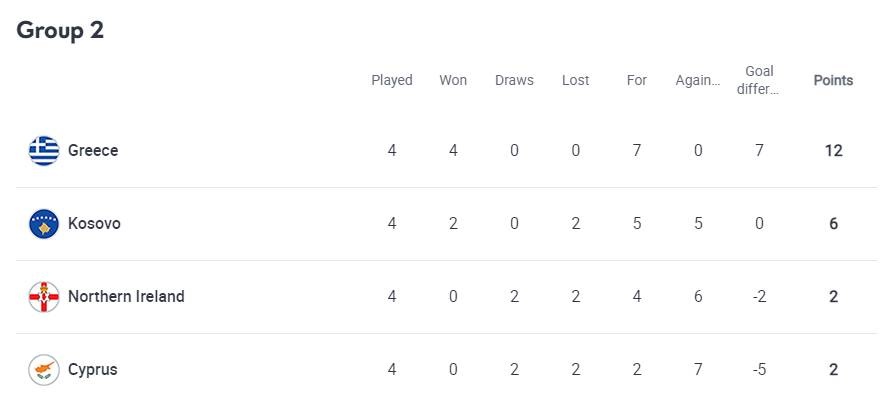The image size is (891, 412).
Task: Select the Northern Ireland team name
Action: [126, 297]
